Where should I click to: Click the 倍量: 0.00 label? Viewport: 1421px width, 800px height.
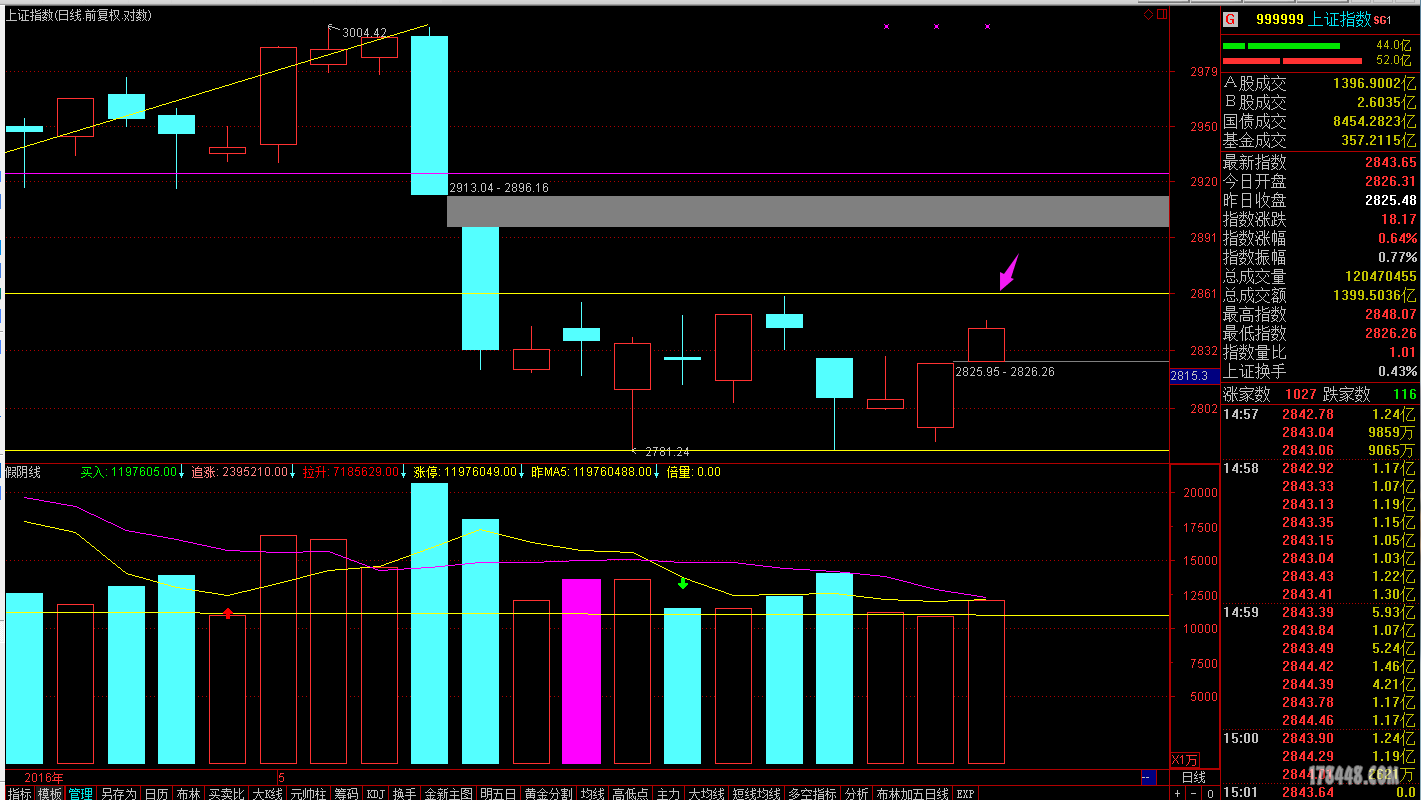click(x=693, y=472)
